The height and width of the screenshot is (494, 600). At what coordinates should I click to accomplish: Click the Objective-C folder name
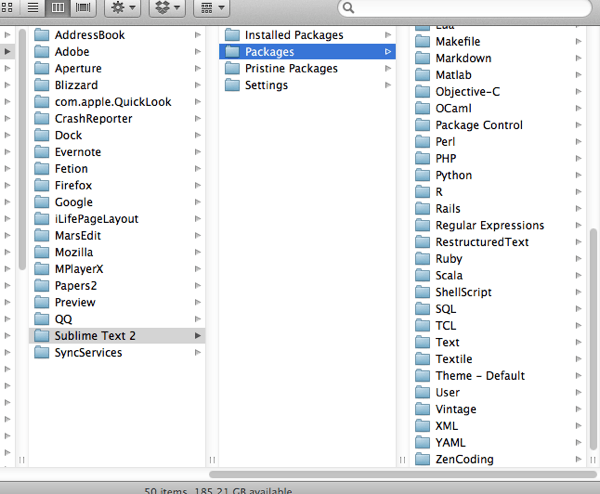468,91
